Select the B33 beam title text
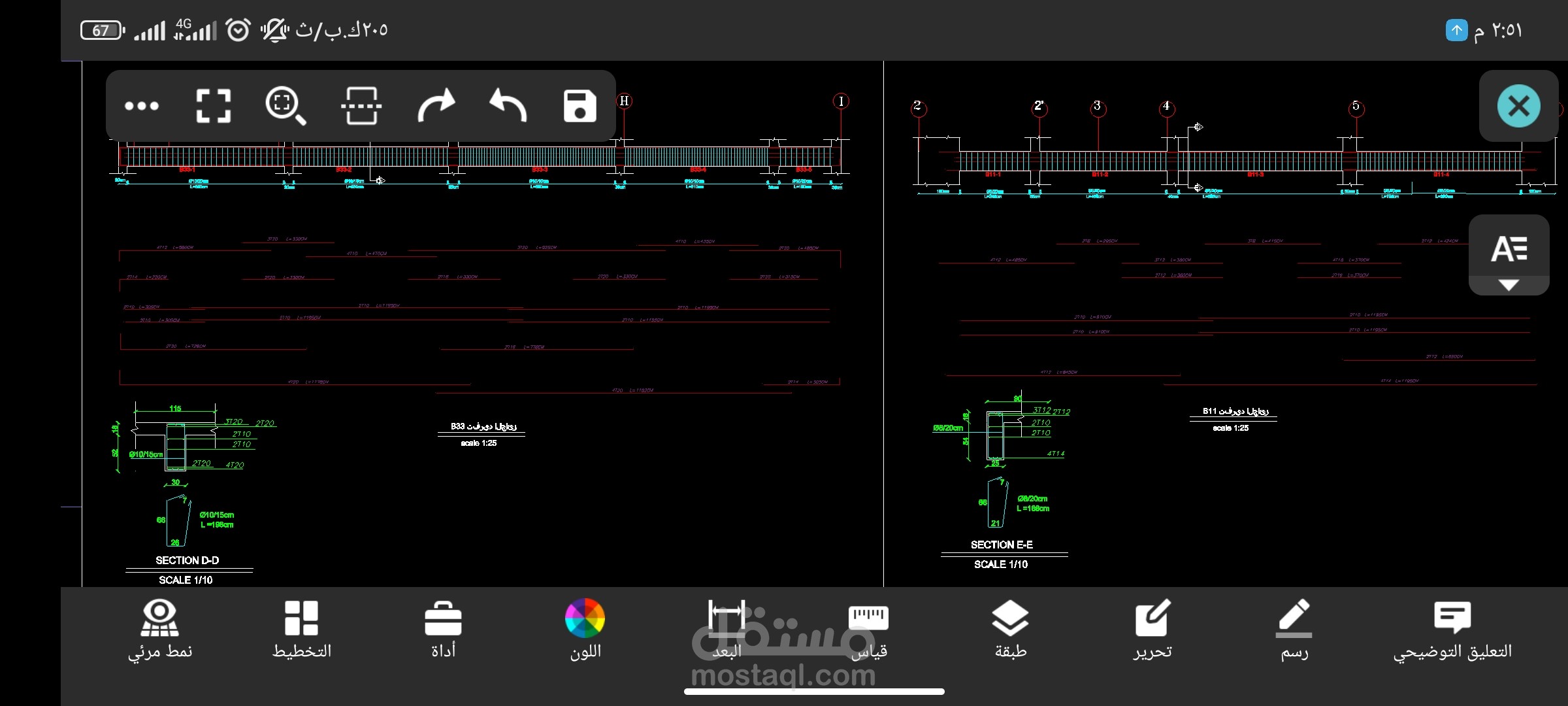 (x=483, y=426)
